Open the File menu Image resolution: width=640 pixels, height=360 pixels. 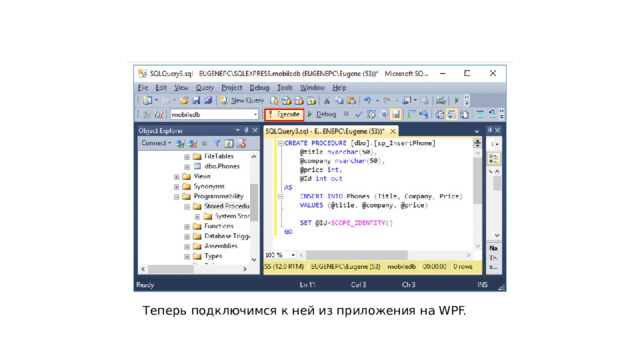(x=143, y=87)
